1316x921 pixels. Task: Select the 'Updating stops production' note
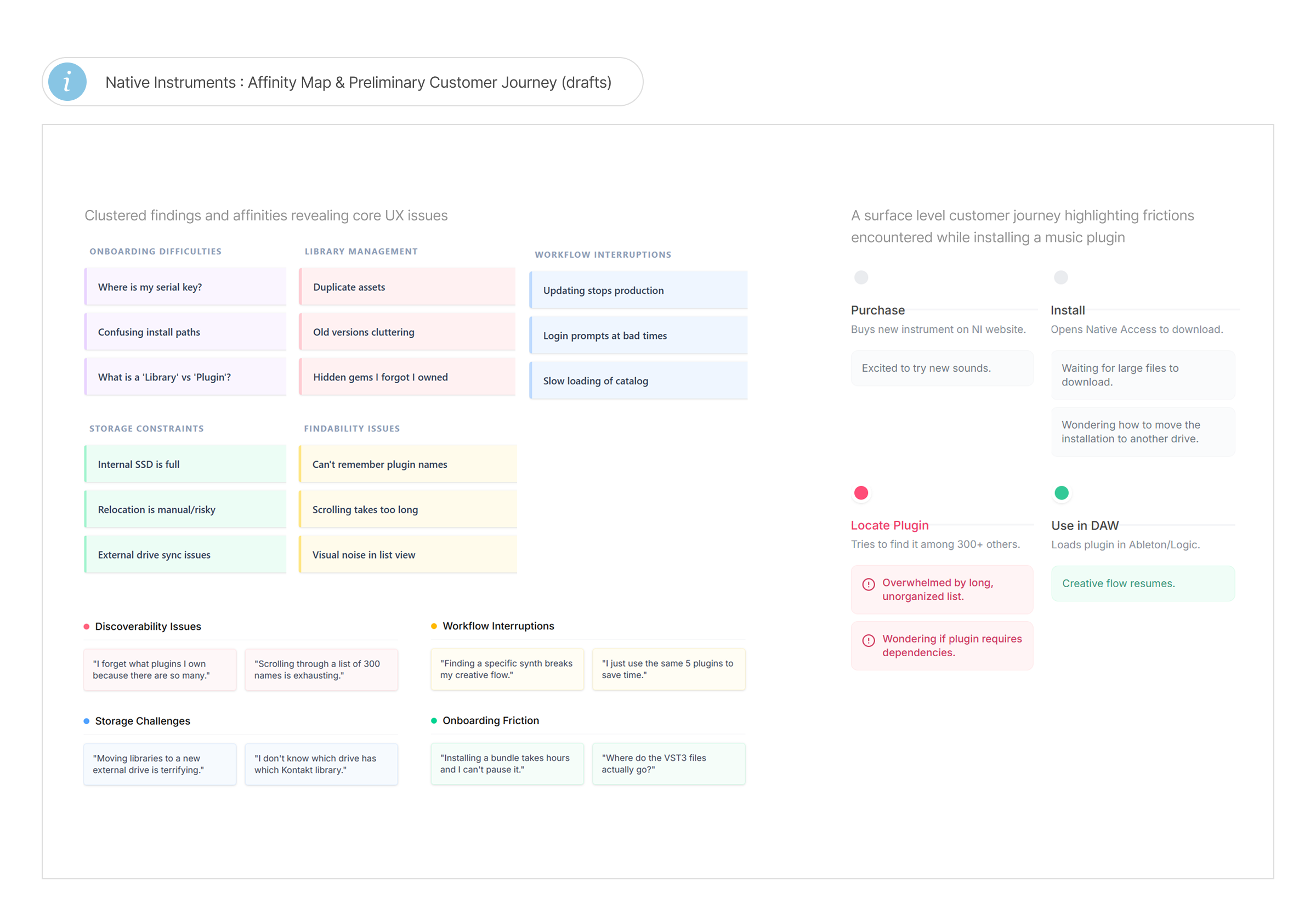(x=638, y=290)
